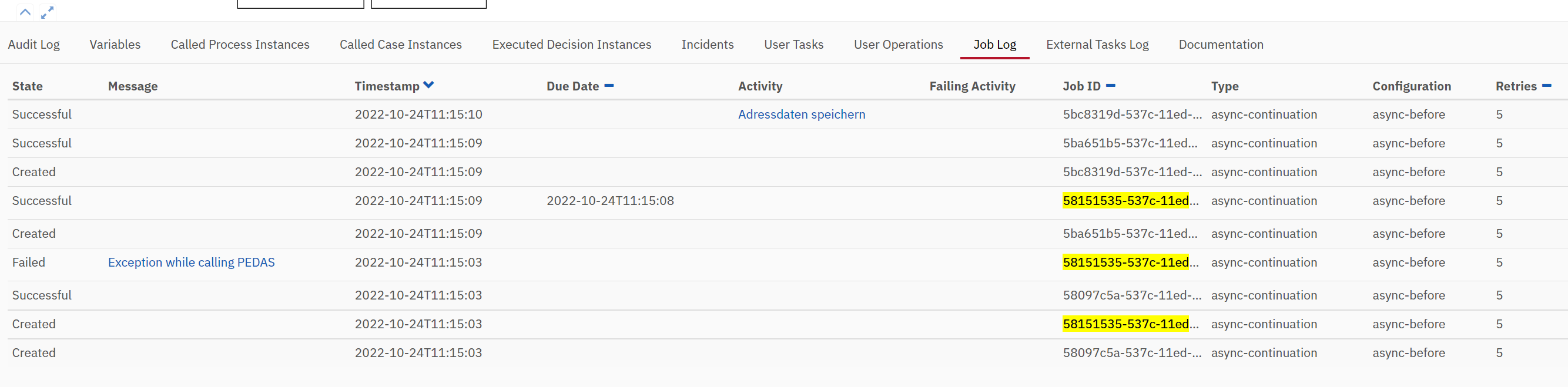Switch to the User Tasks tab
This screenshot has width=1568, height=387.
click(x=794, y=45)
